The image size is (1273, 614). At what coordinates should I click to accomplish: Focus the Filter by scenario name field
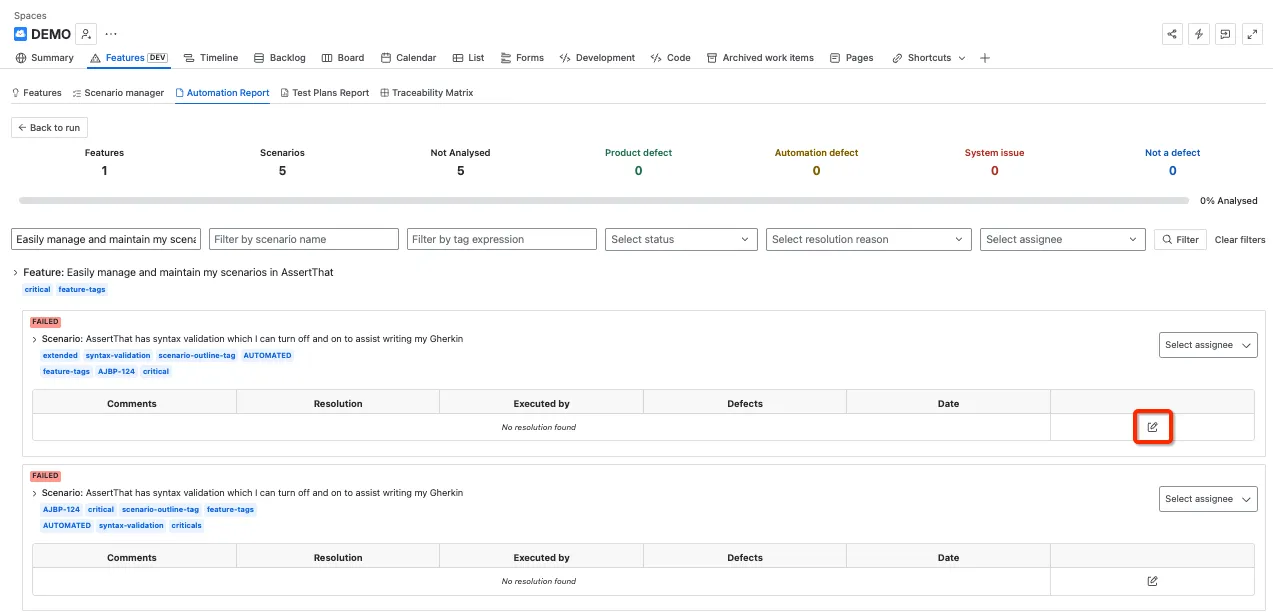pos(304,239)
